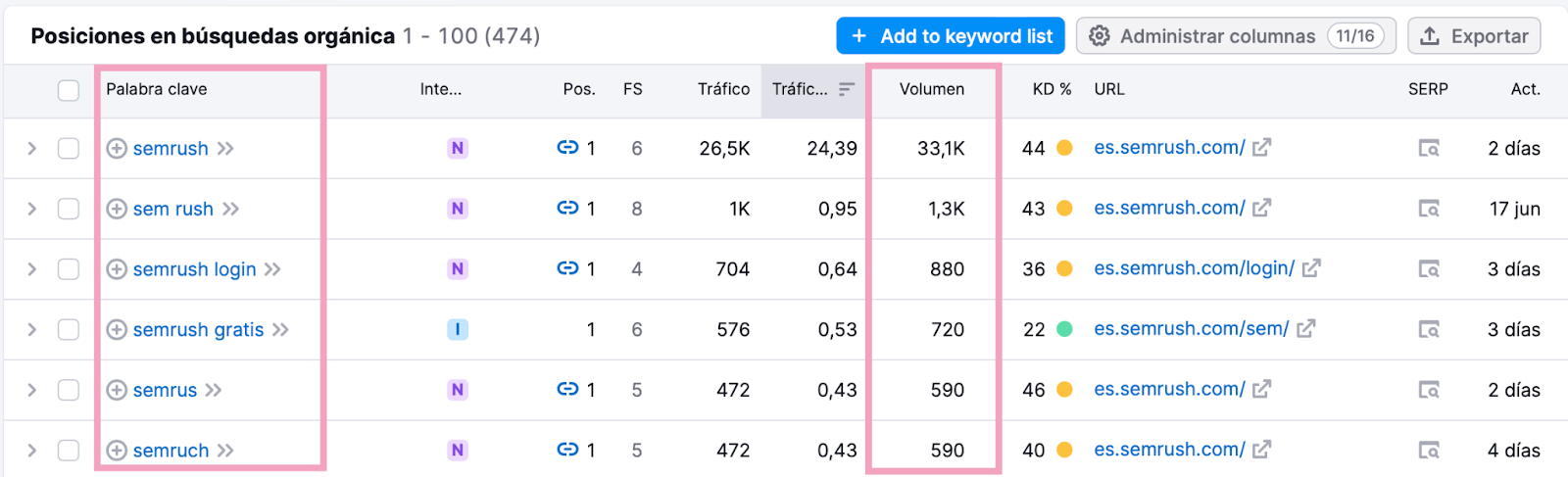The image size is (1568, 477).
Task: Click the Exportar button
Action: coord(1474,36)
